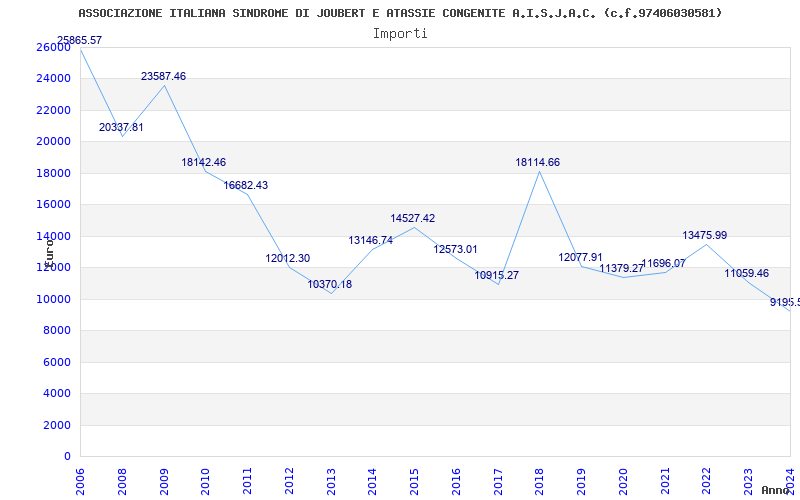The width and height of the screenshot is (800, 500).
Task: Click the 2014 year axis label
Action: (x=372, y=482)
